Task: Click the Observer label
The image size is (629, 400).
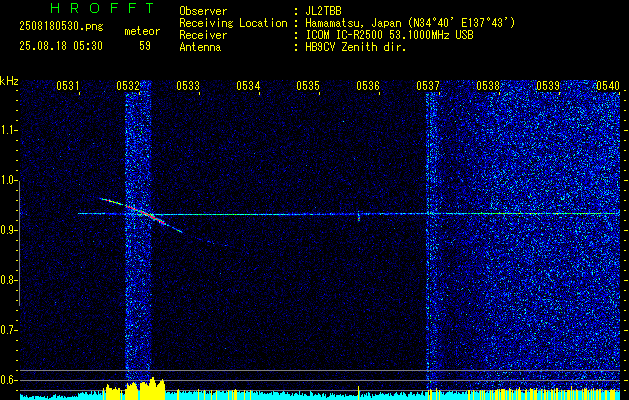Action: [203, 11]
